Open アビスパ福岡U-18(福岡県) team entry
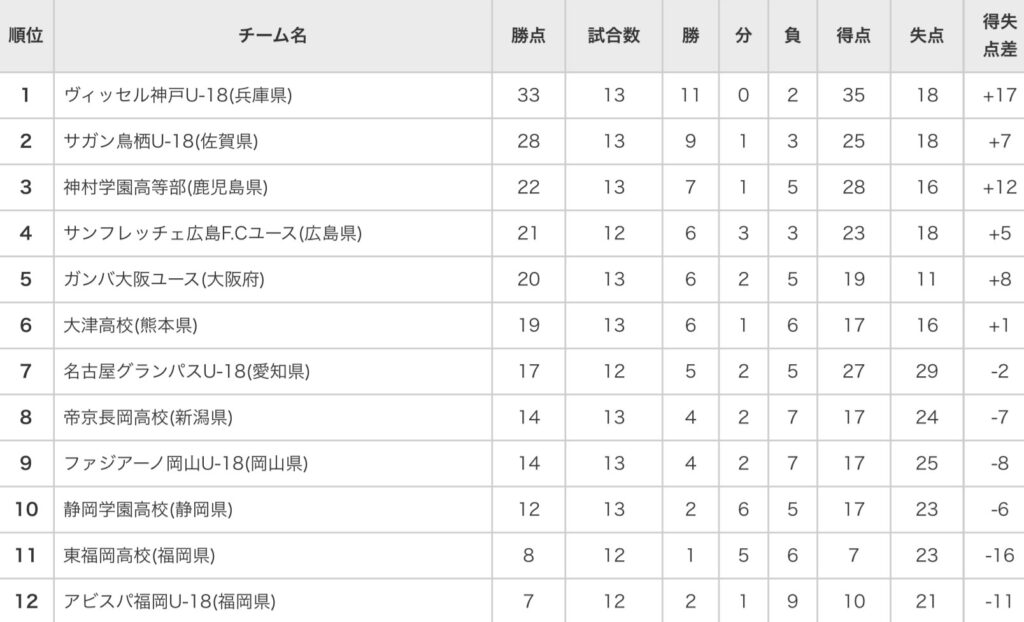This screenshot has width=1024, height=622. click(x=169, y=602)
